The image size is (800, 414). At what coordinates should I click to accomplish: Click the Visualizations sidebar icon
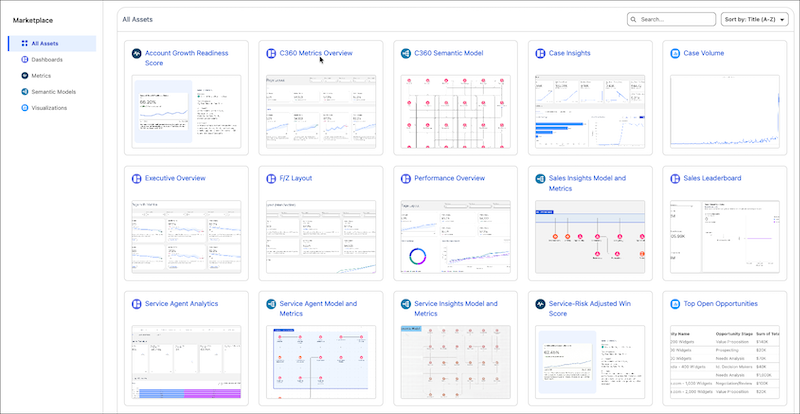(24, 108)
